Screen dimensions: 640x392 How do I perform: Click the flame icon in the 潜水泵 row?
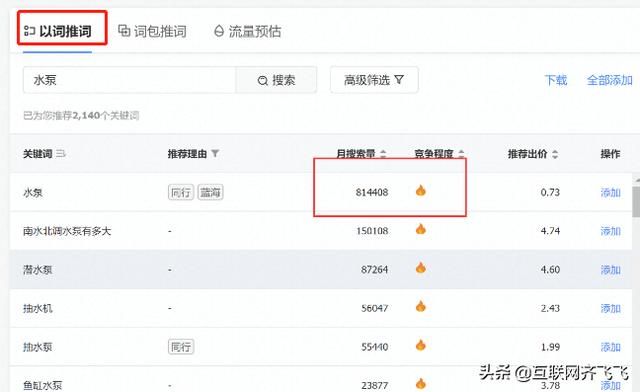[x=421, y=268]
